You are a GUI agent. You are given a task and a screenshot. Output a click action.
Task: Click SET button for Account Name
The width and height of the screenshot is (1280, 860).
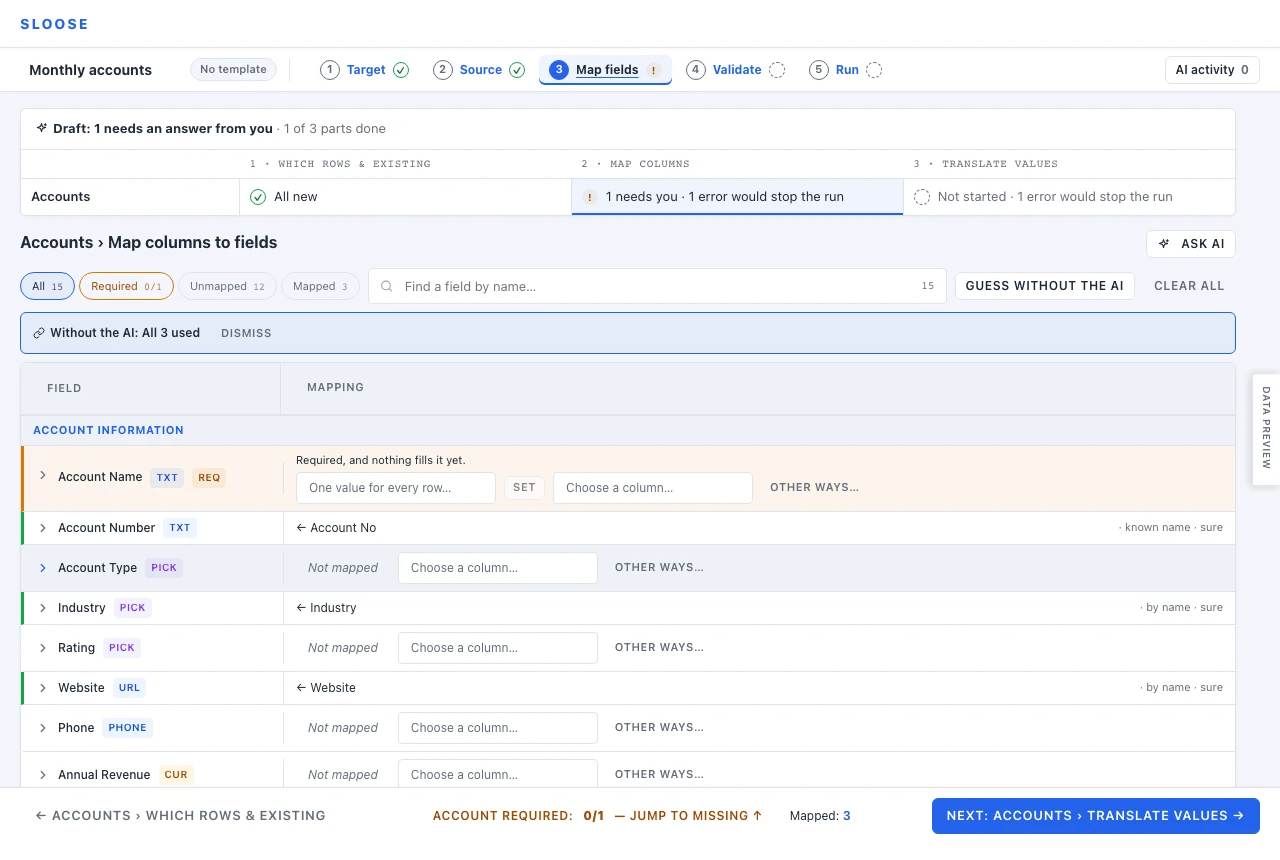pyautogui.click(x=524, y=488)
